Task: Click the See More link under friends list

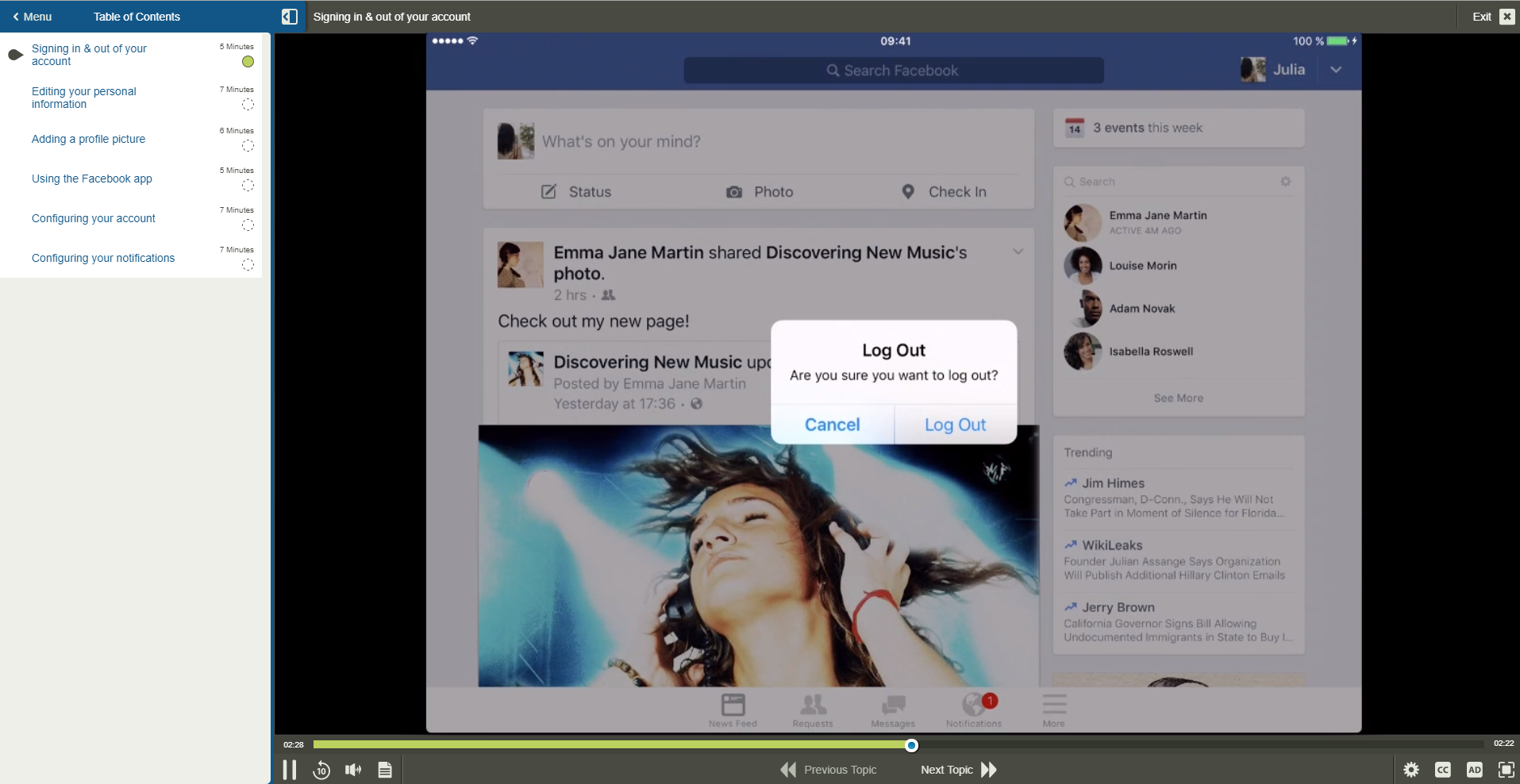Action: (x=1178, y=398)
